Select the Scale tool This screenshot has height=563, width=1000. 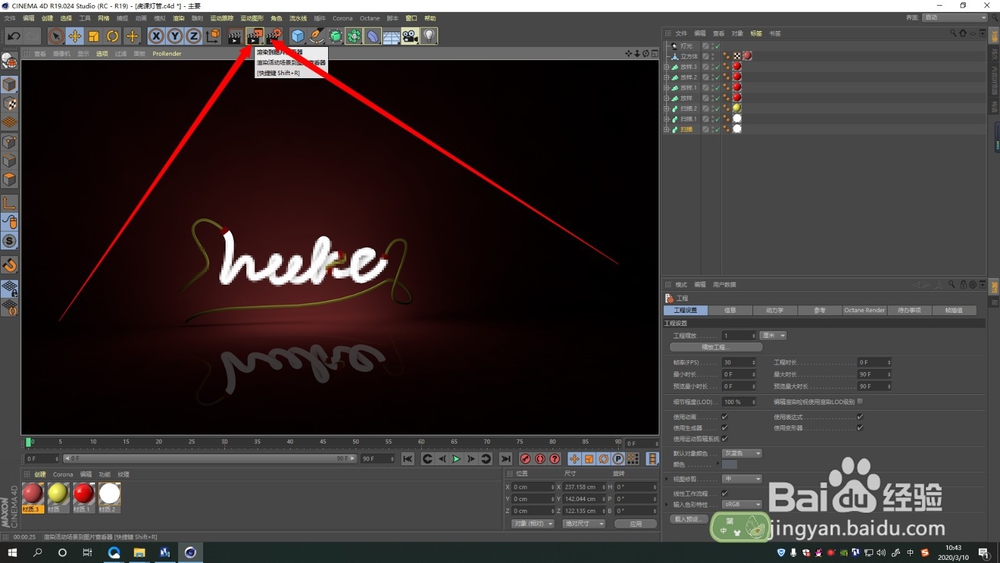(x=94, y=36)
